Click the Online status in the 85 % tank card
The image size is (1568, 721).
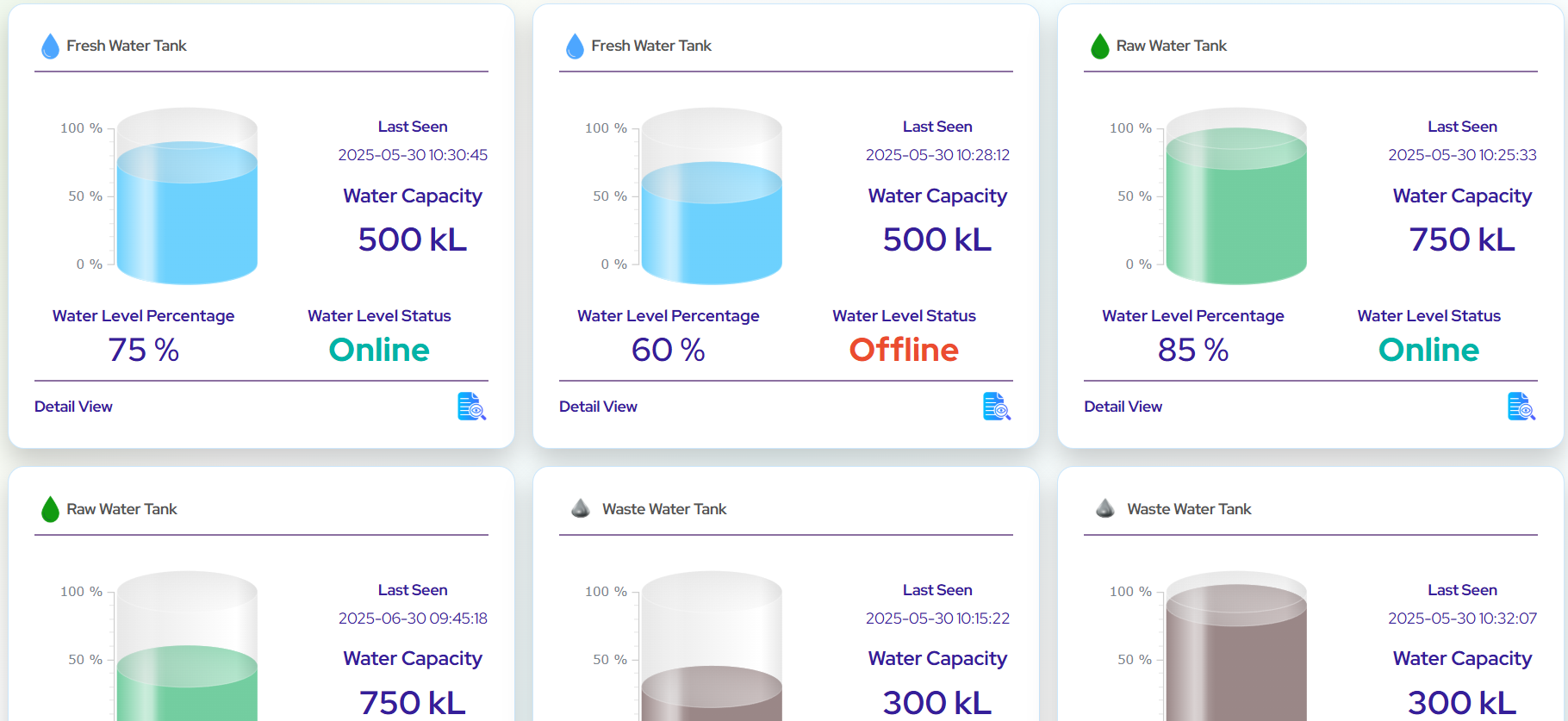(1428, 350)
